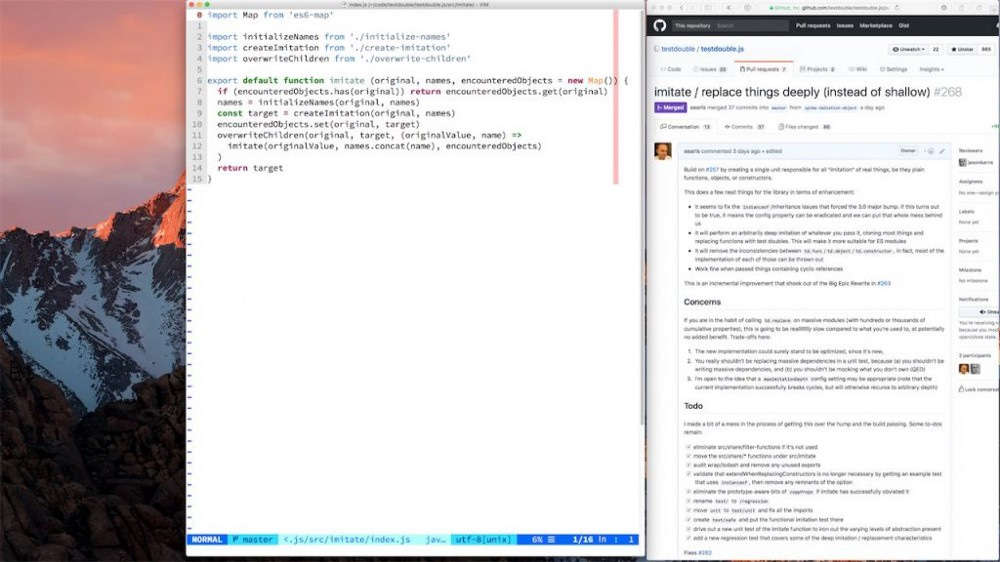
Task: Toggle 'validate that extendWhenReplacingConstructors' checkbox
Action: tap(688, 474)
